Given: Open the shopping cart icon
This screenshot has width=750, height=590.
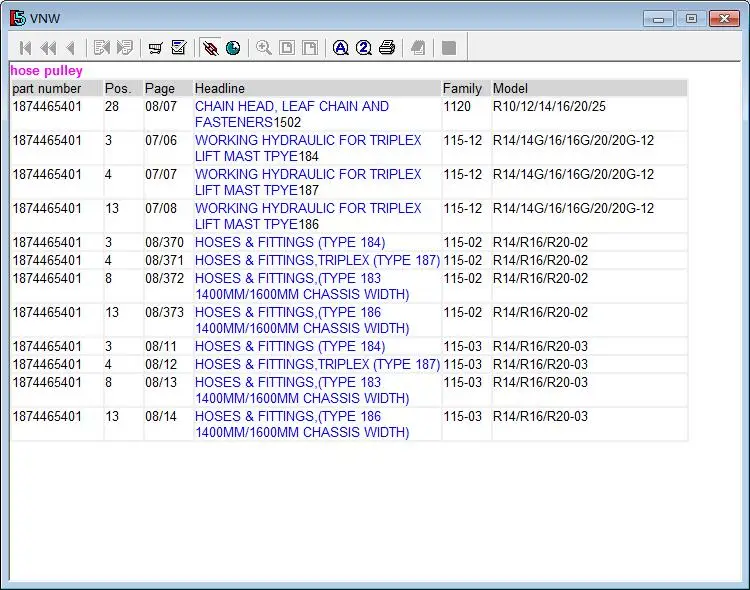Looking at the screenshot, I should coord(155,48).
